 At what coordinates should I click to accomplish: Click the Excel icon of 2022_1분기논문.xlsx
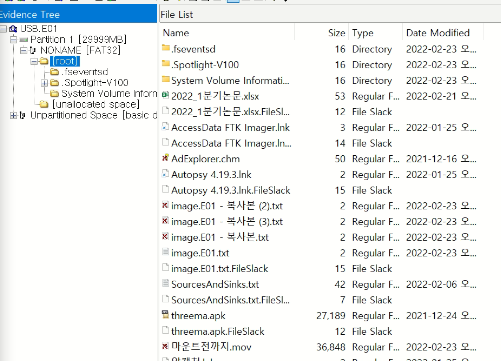165,95
